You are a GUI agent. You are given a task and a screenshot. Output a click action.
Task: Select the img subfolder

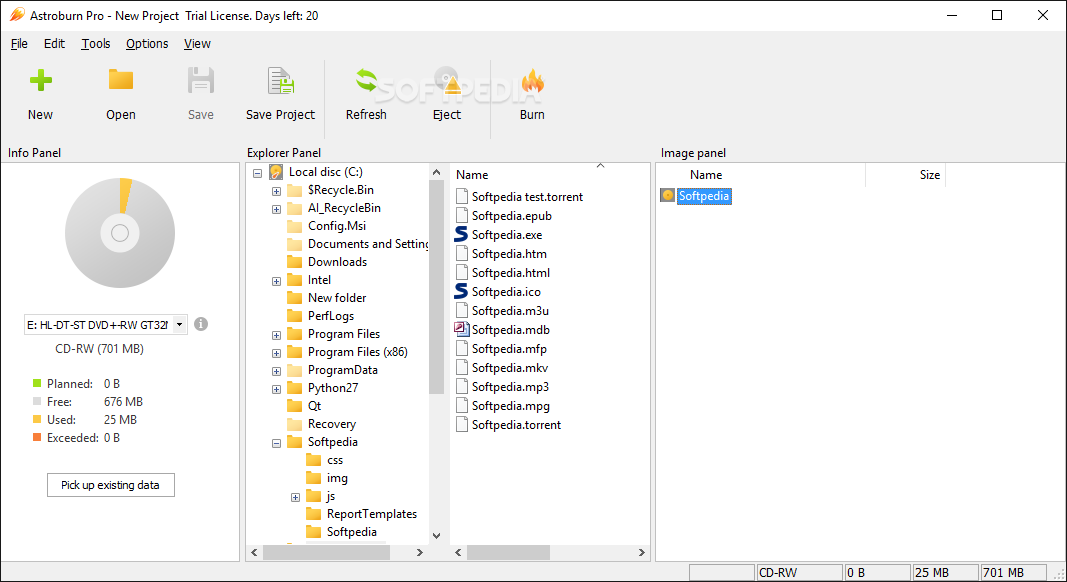337,478
